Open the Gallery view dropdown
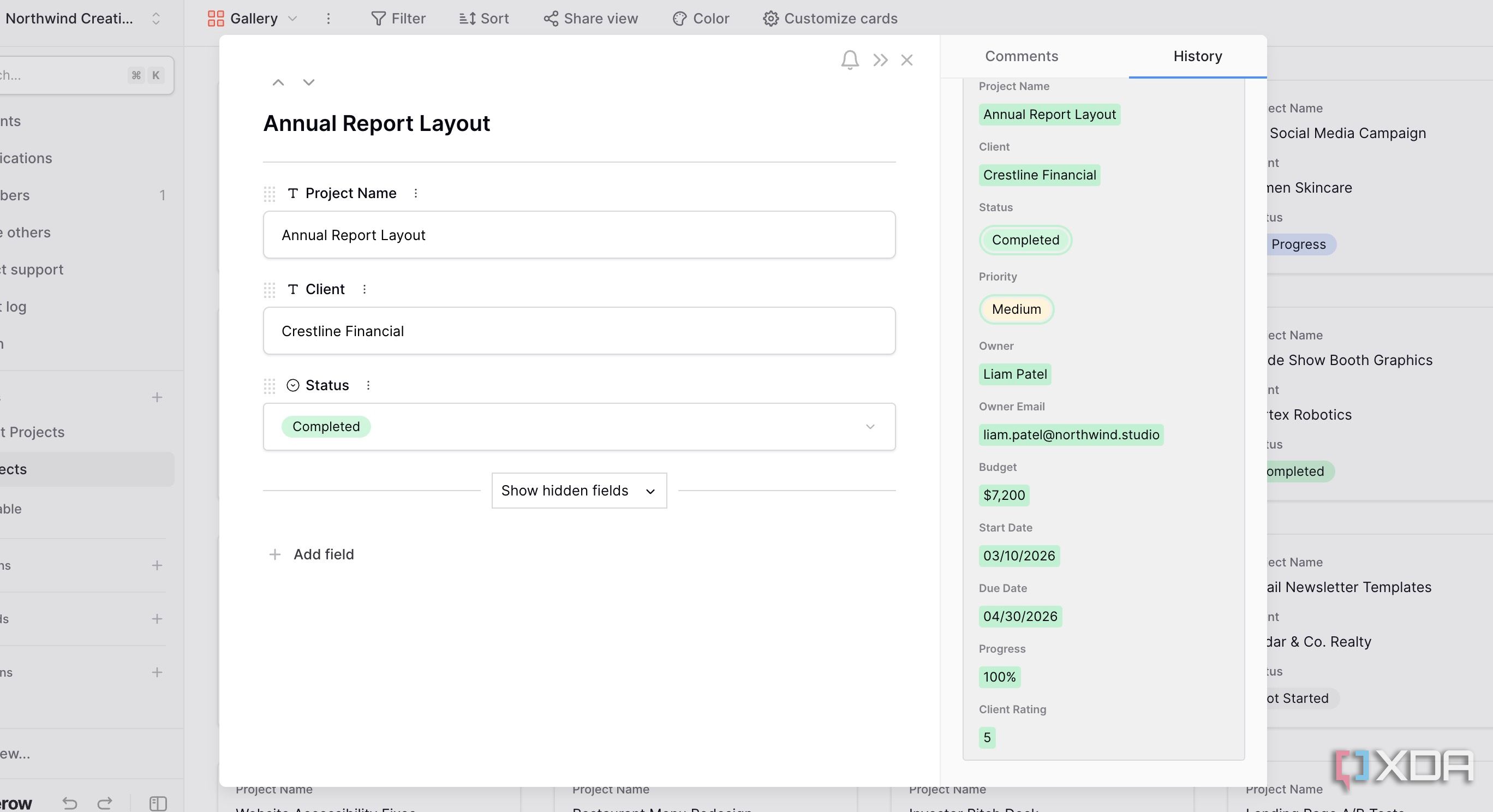 coord(253,19)
